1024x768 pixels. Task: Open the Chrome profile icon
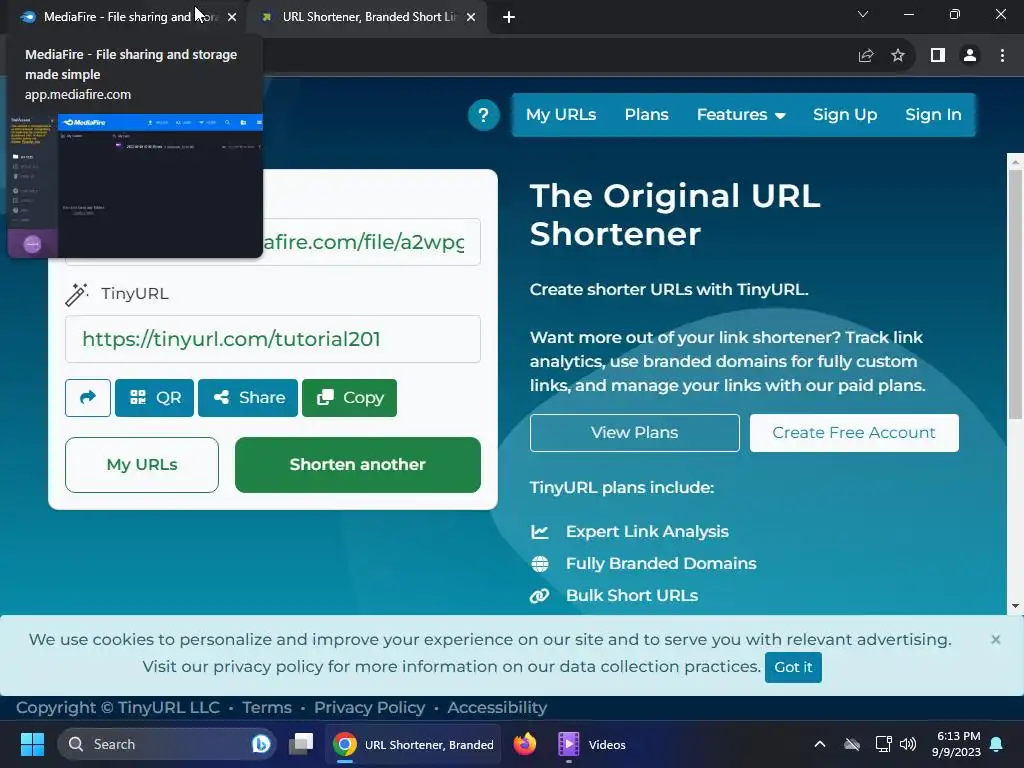pos(970,56)
